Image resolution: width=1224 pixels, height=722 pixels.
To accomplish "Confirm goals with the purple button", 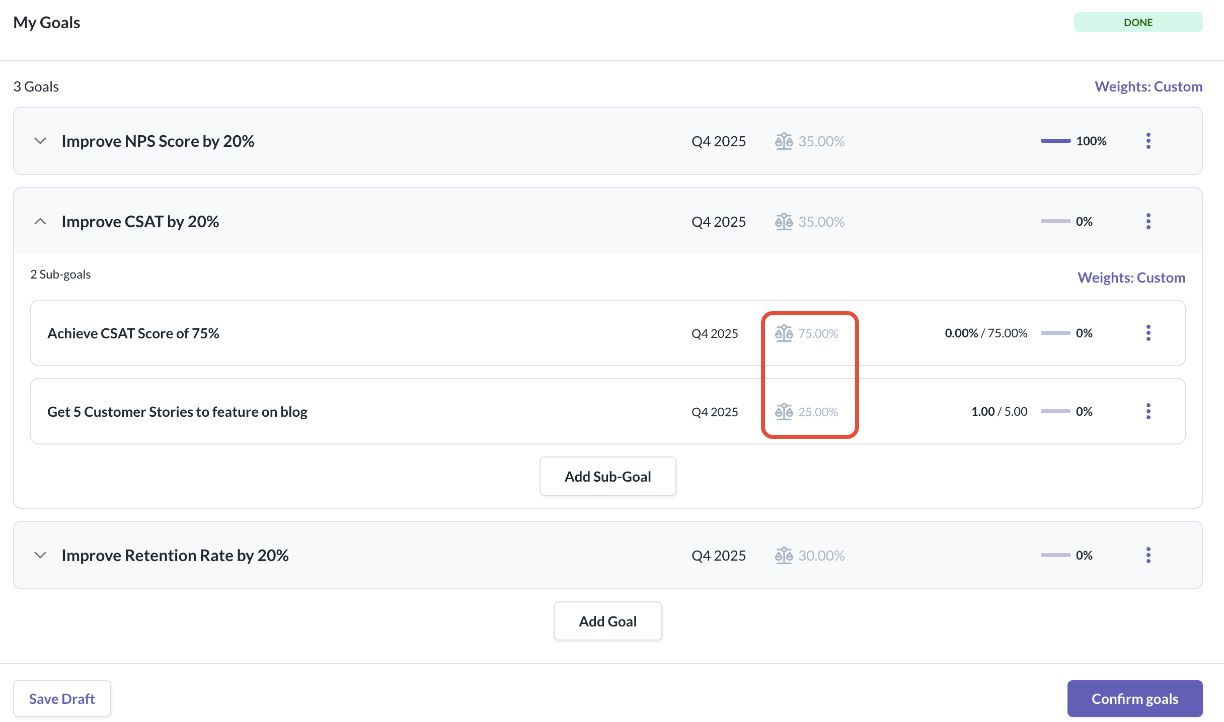I will (x=1135, y=699).
